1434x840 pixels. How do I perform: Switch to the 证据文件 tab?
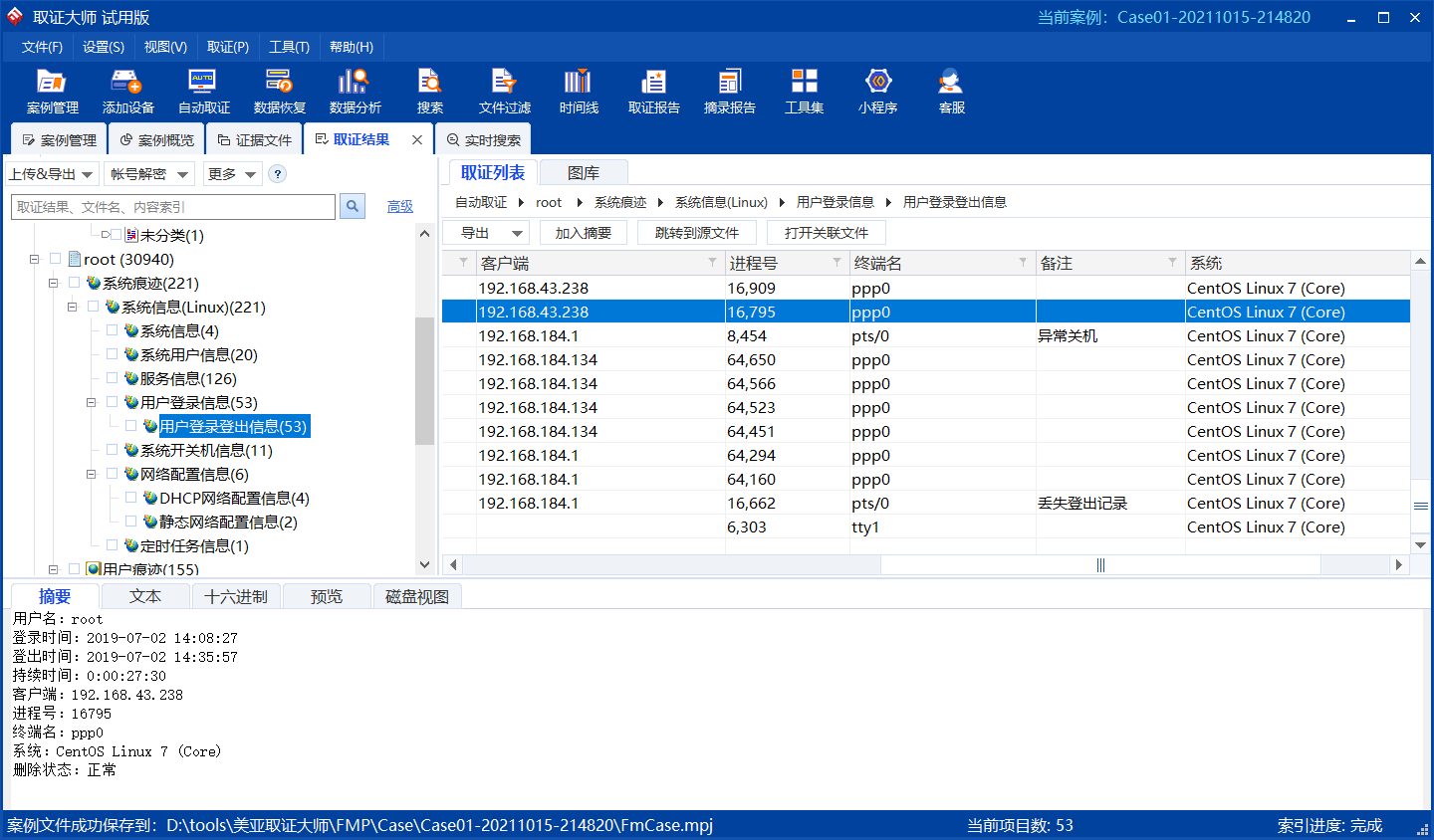point(254,140)
